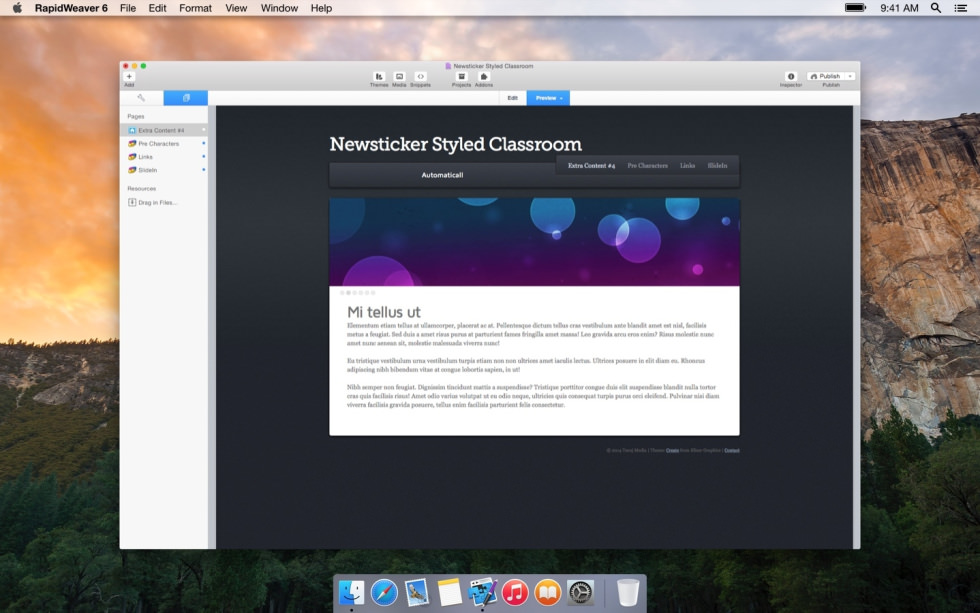Open Finder from the Dock
Viewport: 980px width, 613px height.
[351, 592]
